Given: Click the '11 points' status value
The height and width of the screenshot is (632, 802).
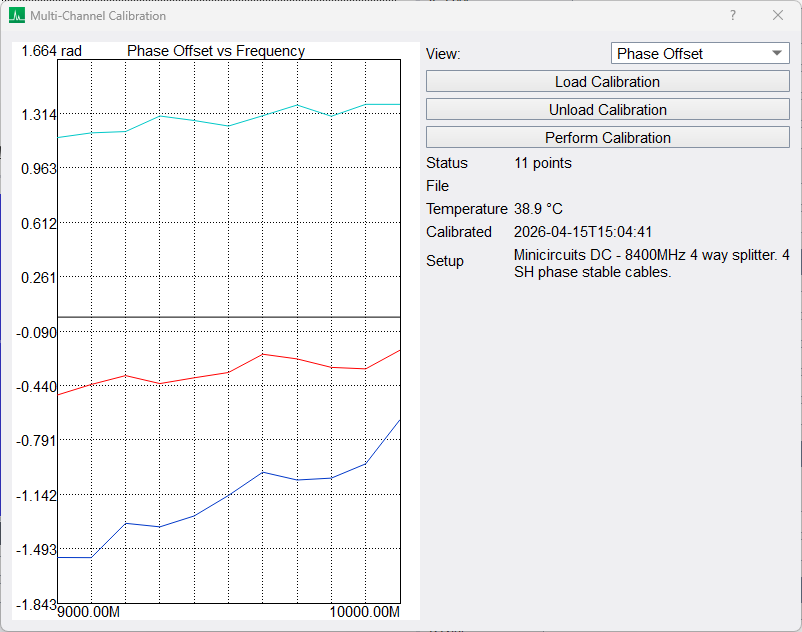Looking at the screenshot, I should click(543, 163).
